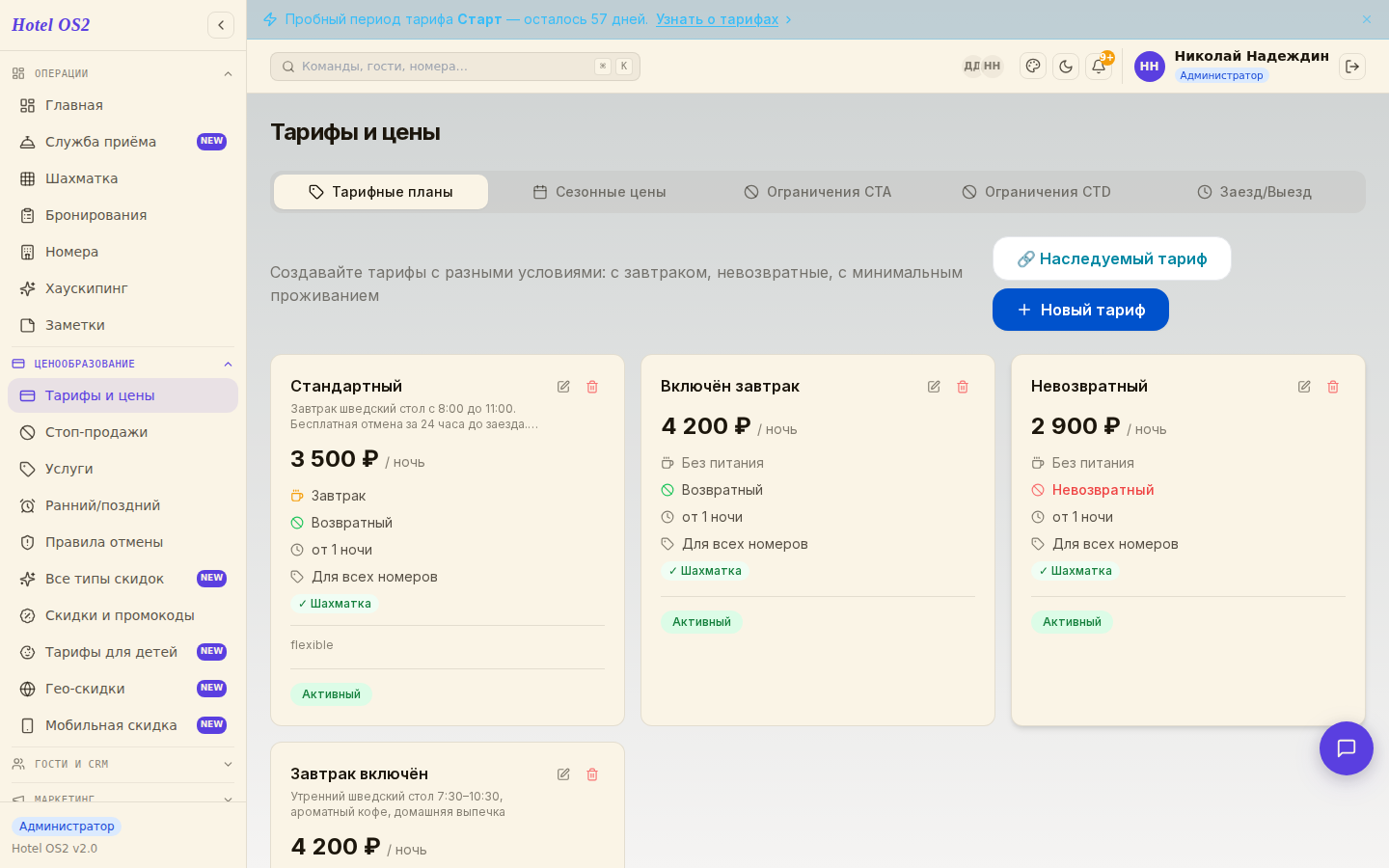
Task: Edit the Невозвратный tariff plan
Action: pos(1304,387)
